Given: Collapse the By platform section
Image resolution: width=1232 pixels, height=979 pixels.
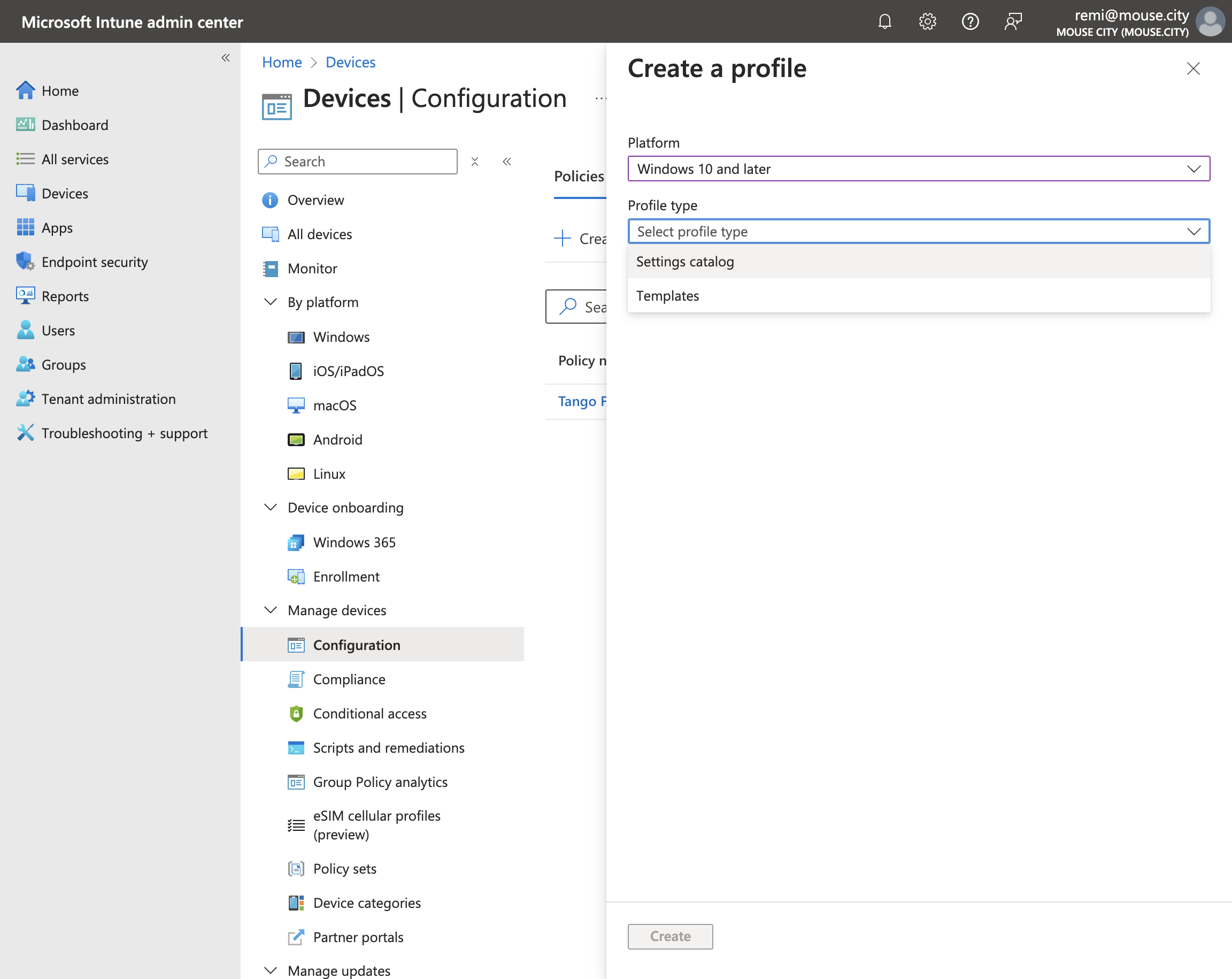Looking at the screenshot, I should (270, 302).
